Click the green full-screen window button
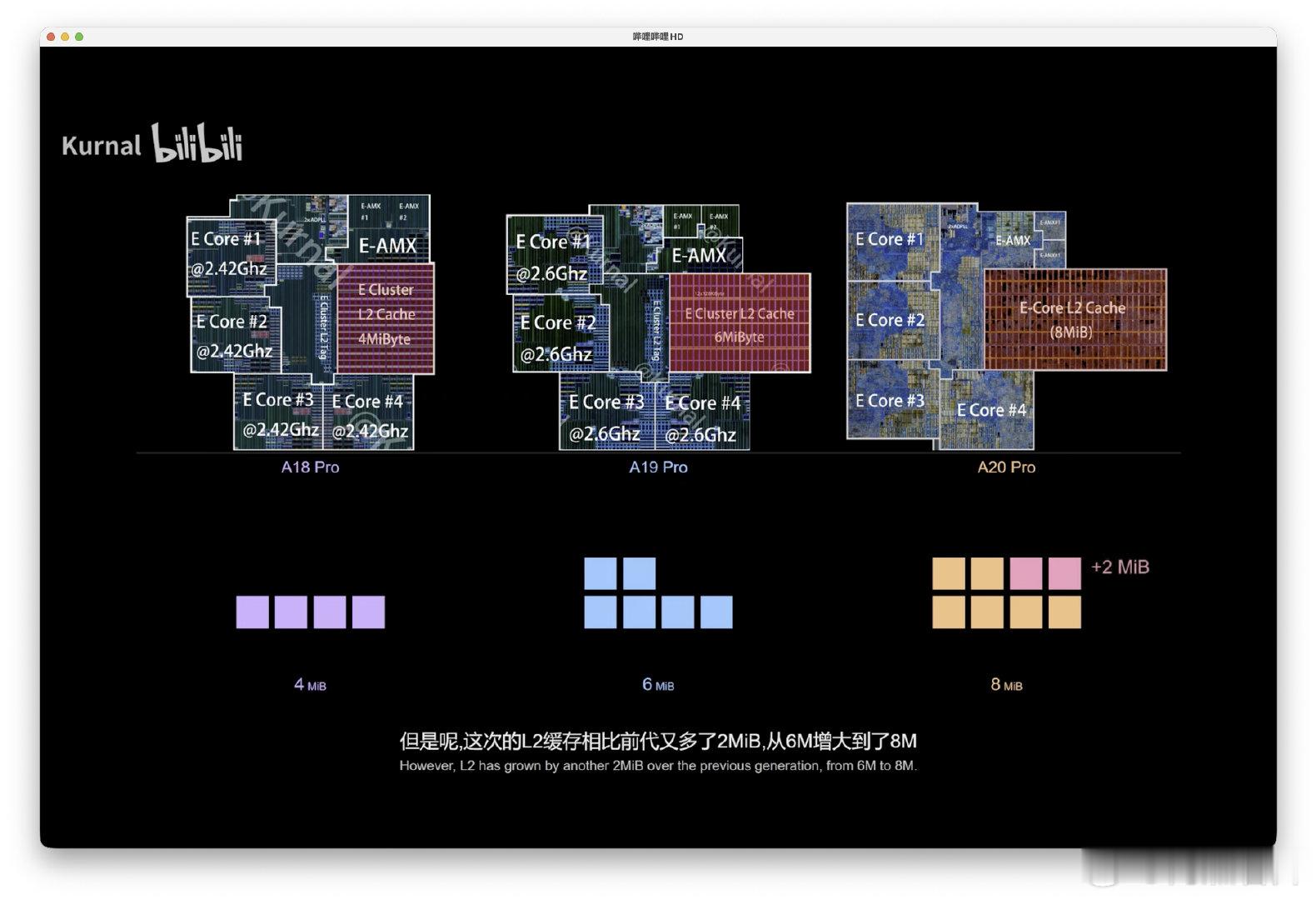Screen dimensions: 1316x900 click(x=79, y=37)
